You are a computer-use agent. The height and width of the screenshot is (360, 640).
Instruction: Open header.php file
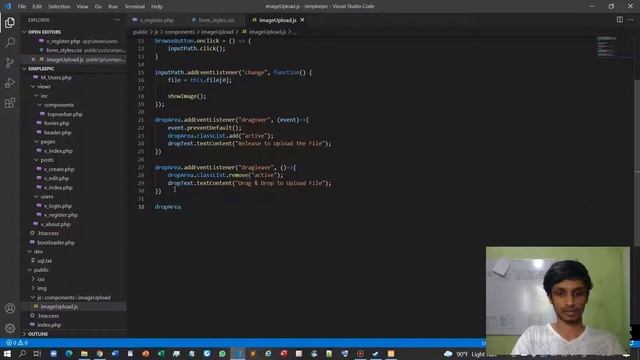57,133
